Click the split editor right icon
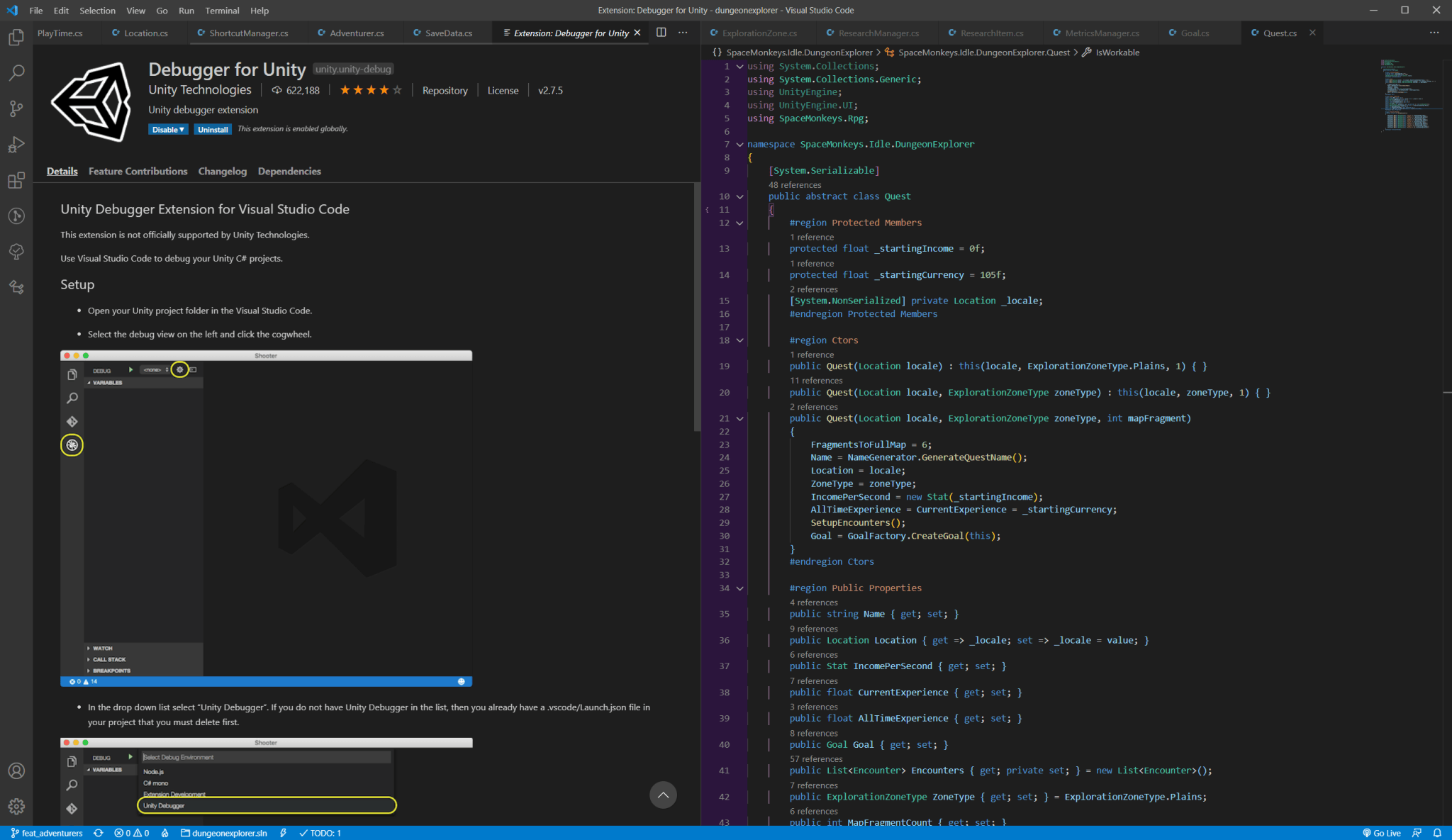The width and height of the screenshot is (1452, 840). [x=661, y=33]
